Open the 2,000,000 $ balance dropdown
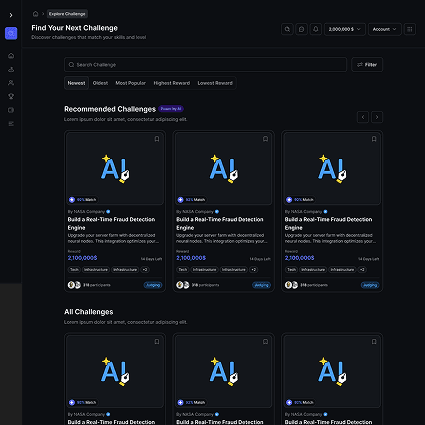Image resolution: width=425 pixels, height=425 pixels. point(345,29)
